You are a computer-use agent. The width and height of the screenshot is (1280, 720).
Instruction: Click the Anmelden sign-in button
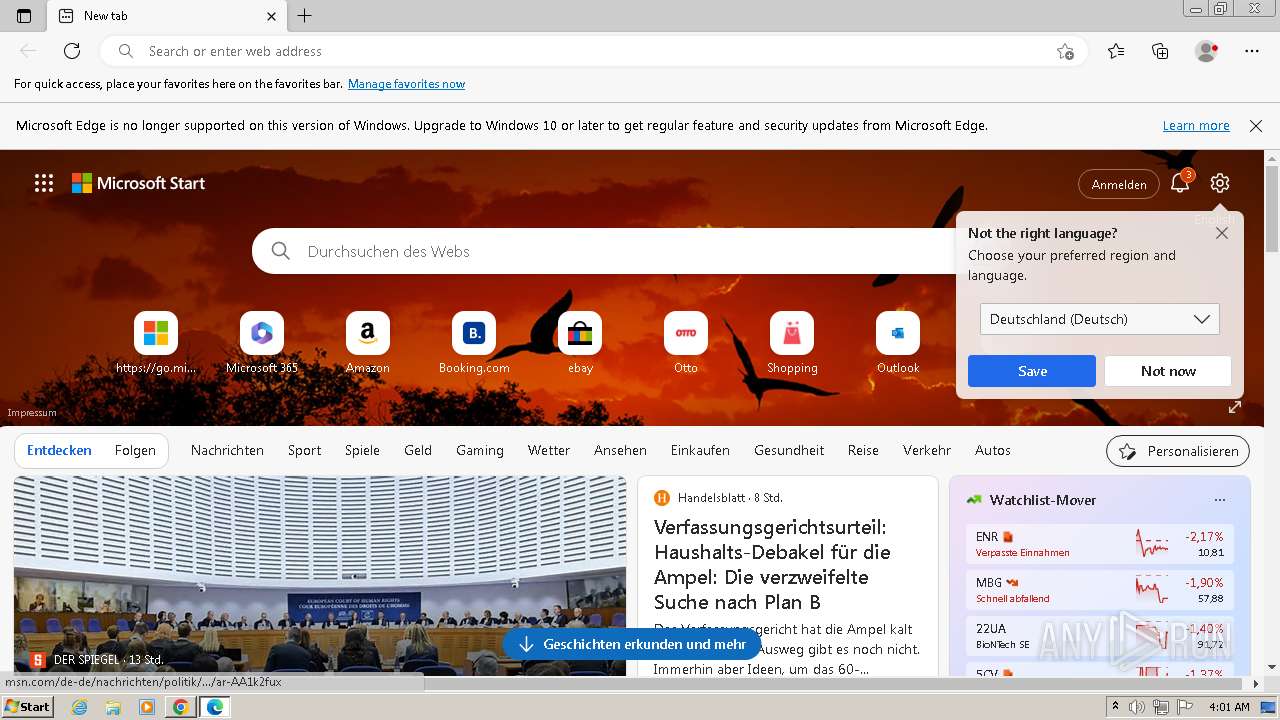pyautogui.click(x=1119, y=184)
